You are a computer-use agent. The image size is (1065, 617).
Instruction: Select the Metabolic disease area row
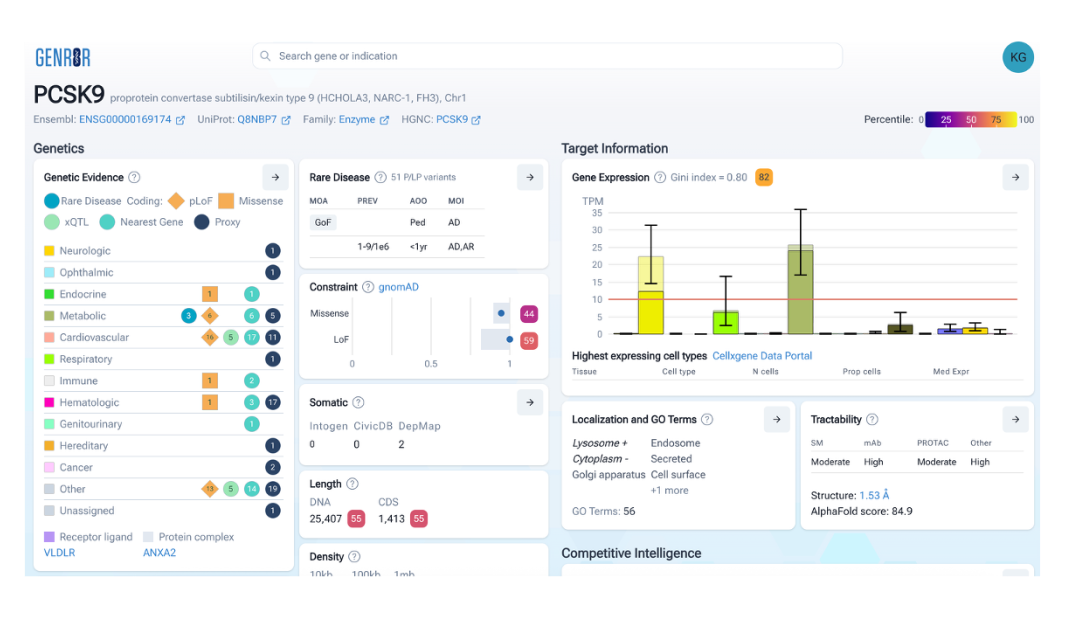(83, 316)
